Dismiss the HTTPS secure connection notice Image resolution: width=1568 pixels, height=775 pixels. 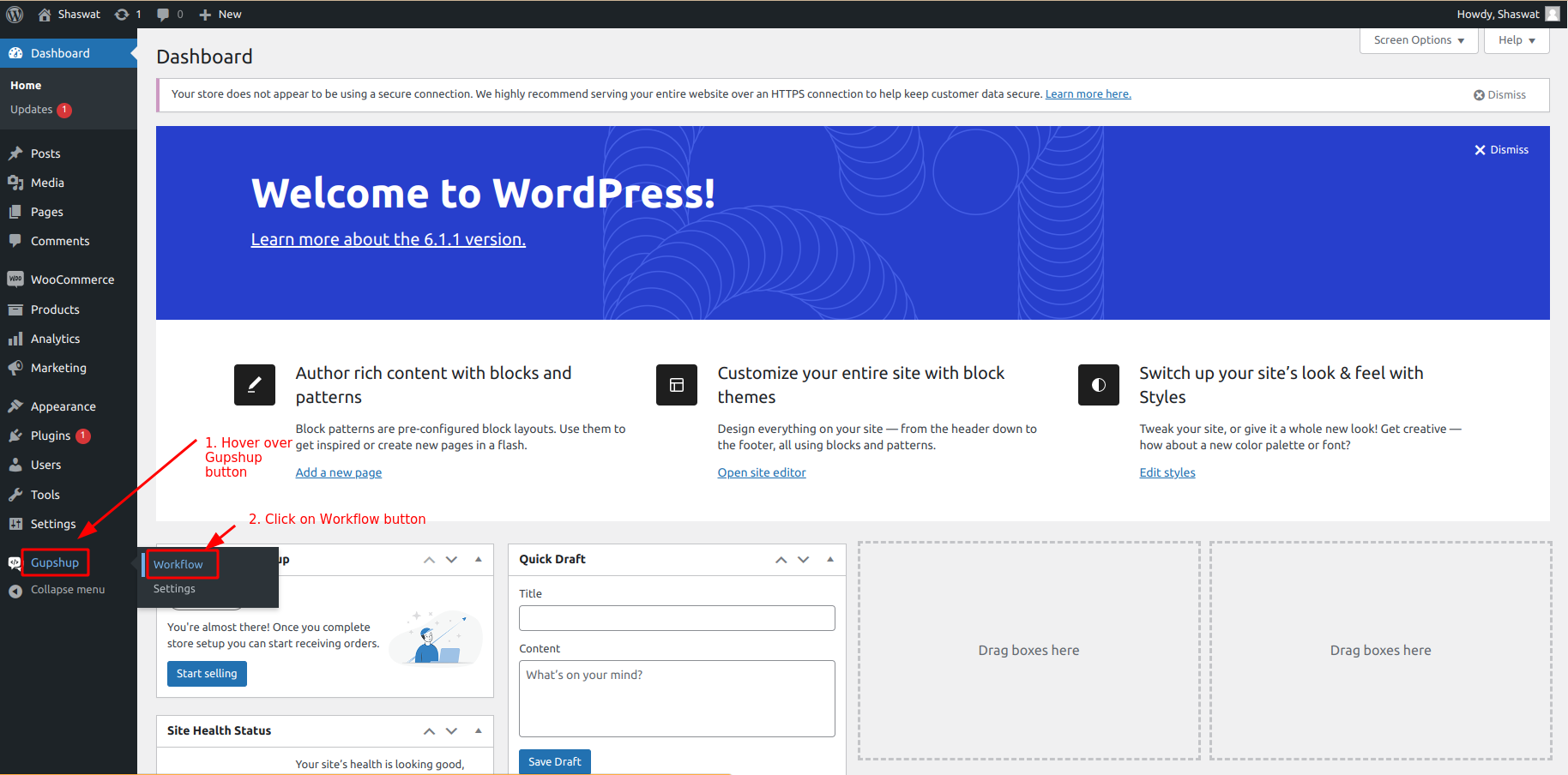pos(1499,95)
